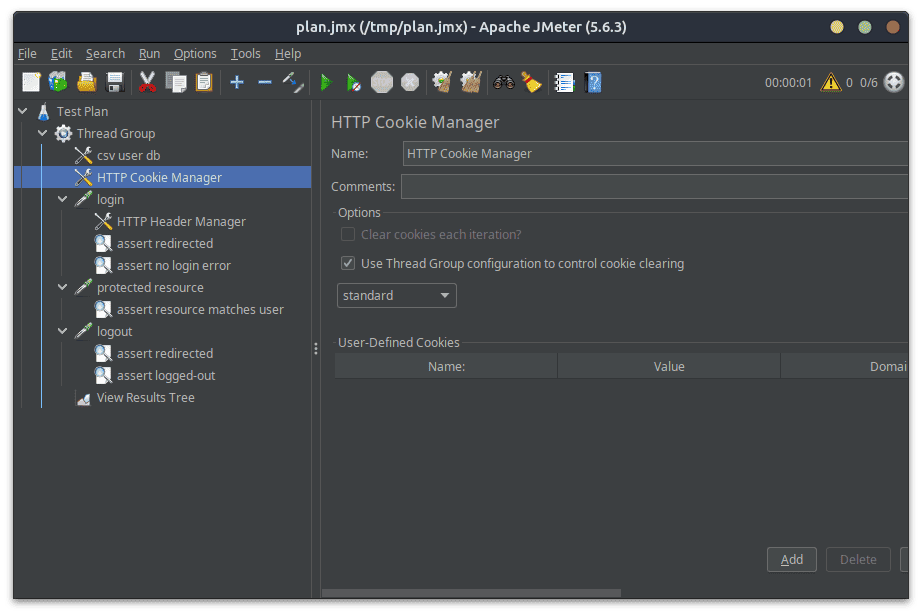Collapse the logout sampler node

click(63, 332)
